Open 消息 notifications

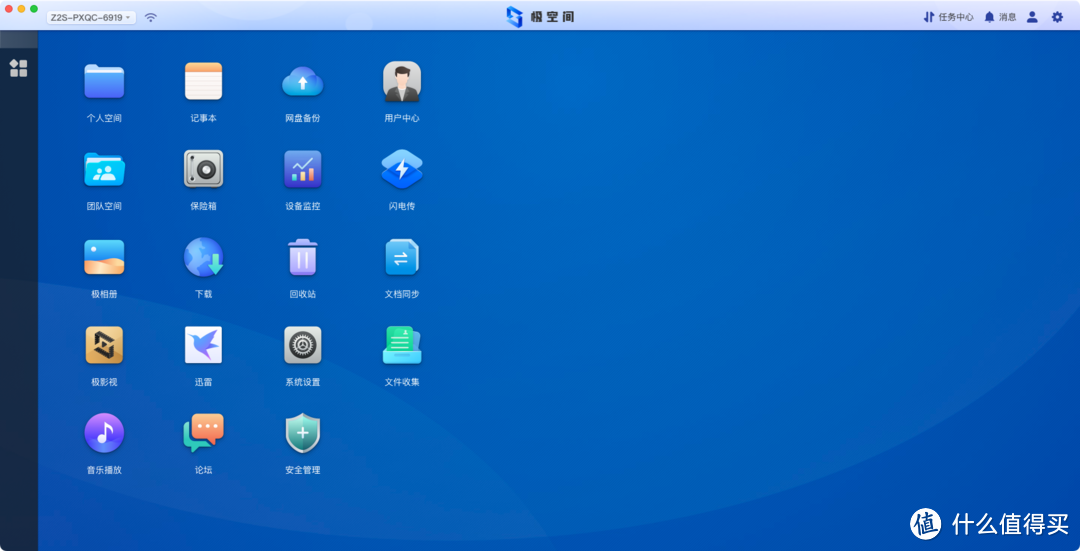[1000, 17]
